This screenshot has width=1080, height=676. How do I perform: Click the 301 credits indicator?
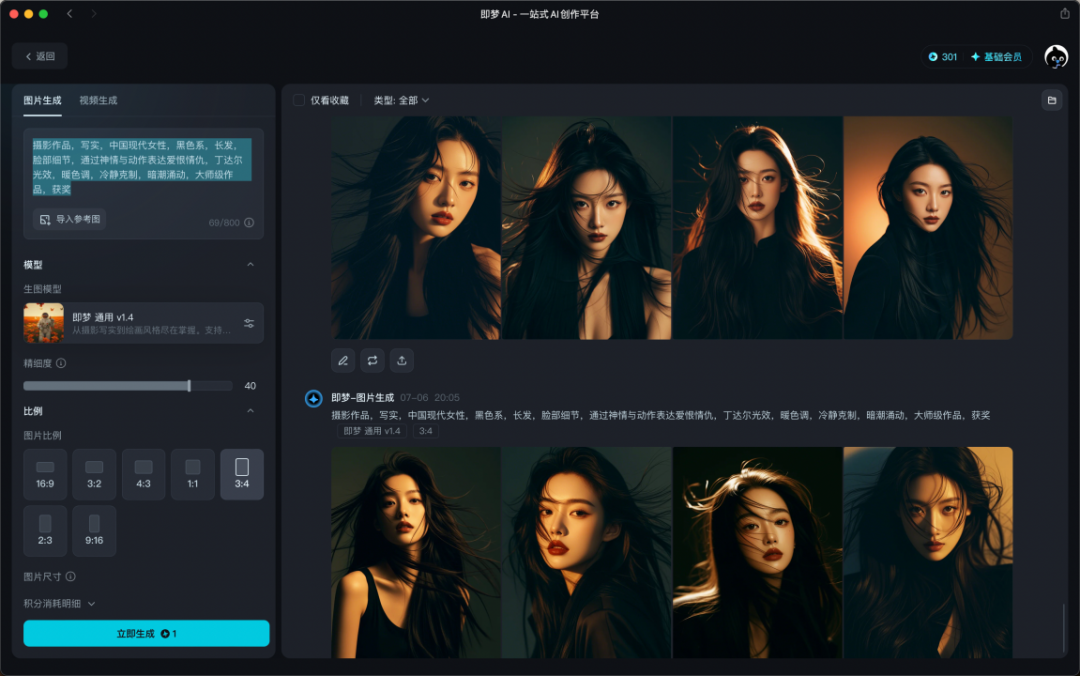coord(943,57)
